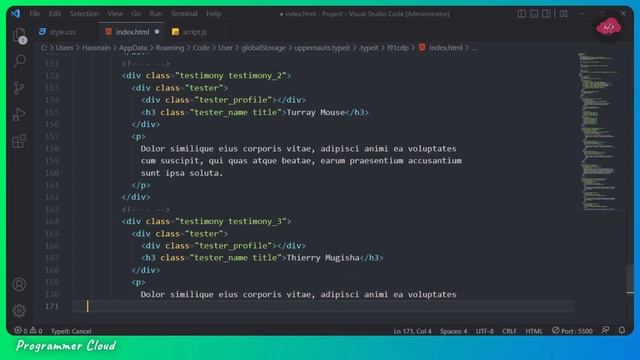Image resolution: width=640 pixels, height=360 pixels.
Task: Open the Extensions view
Action: (x=19, y=141)
